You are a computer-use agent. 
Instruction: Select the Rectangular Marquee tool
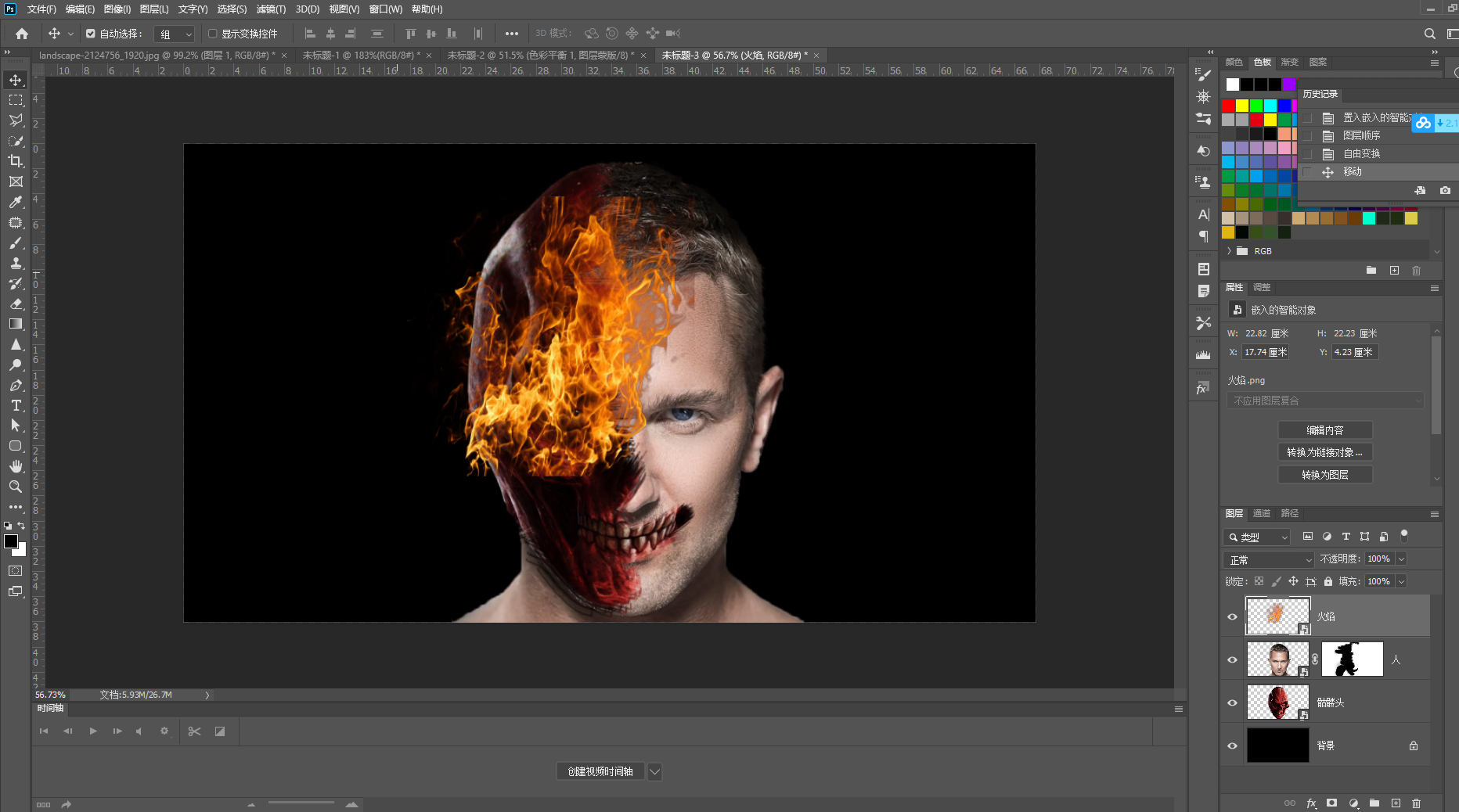coord(16,100)
